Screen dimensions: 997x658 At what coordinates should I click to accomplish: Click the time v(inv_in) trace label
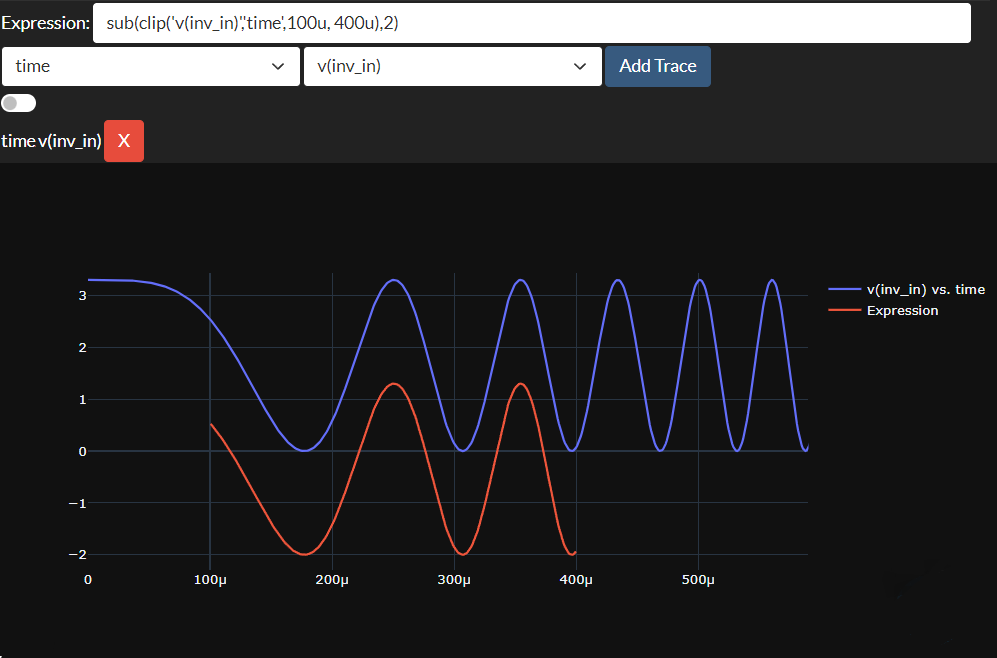(x=51, y=141)
